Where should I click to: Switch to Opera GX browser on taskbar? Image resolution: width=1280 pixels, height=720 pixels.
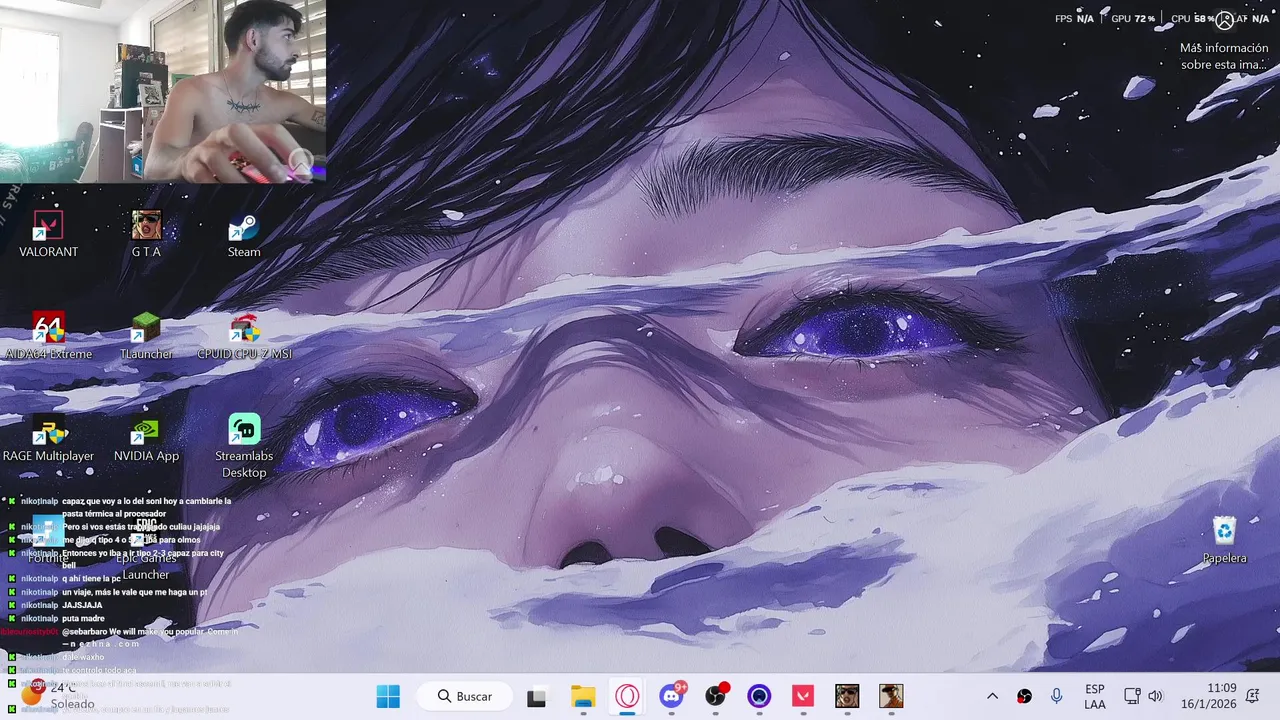tap(627, 696)
